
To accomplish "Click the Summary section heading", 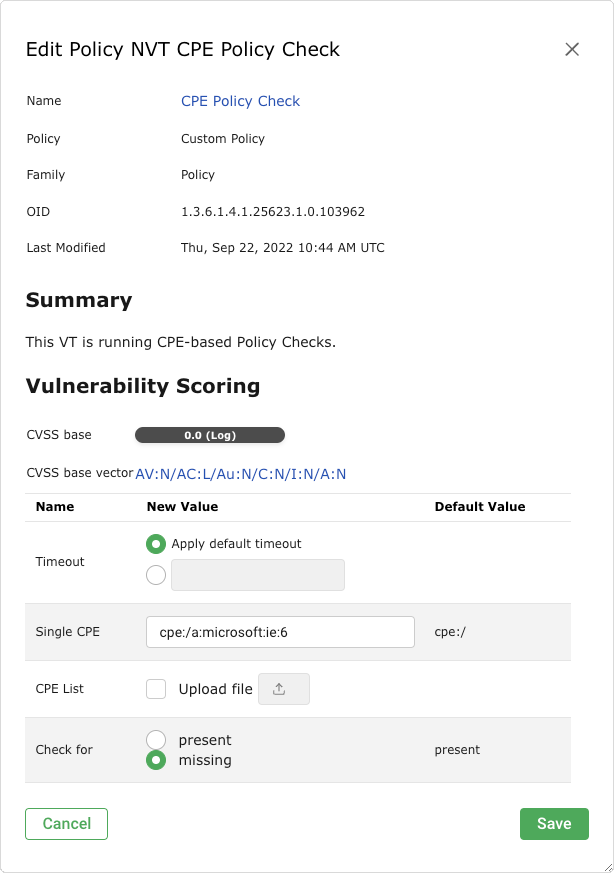I will (x=79, y=300).
